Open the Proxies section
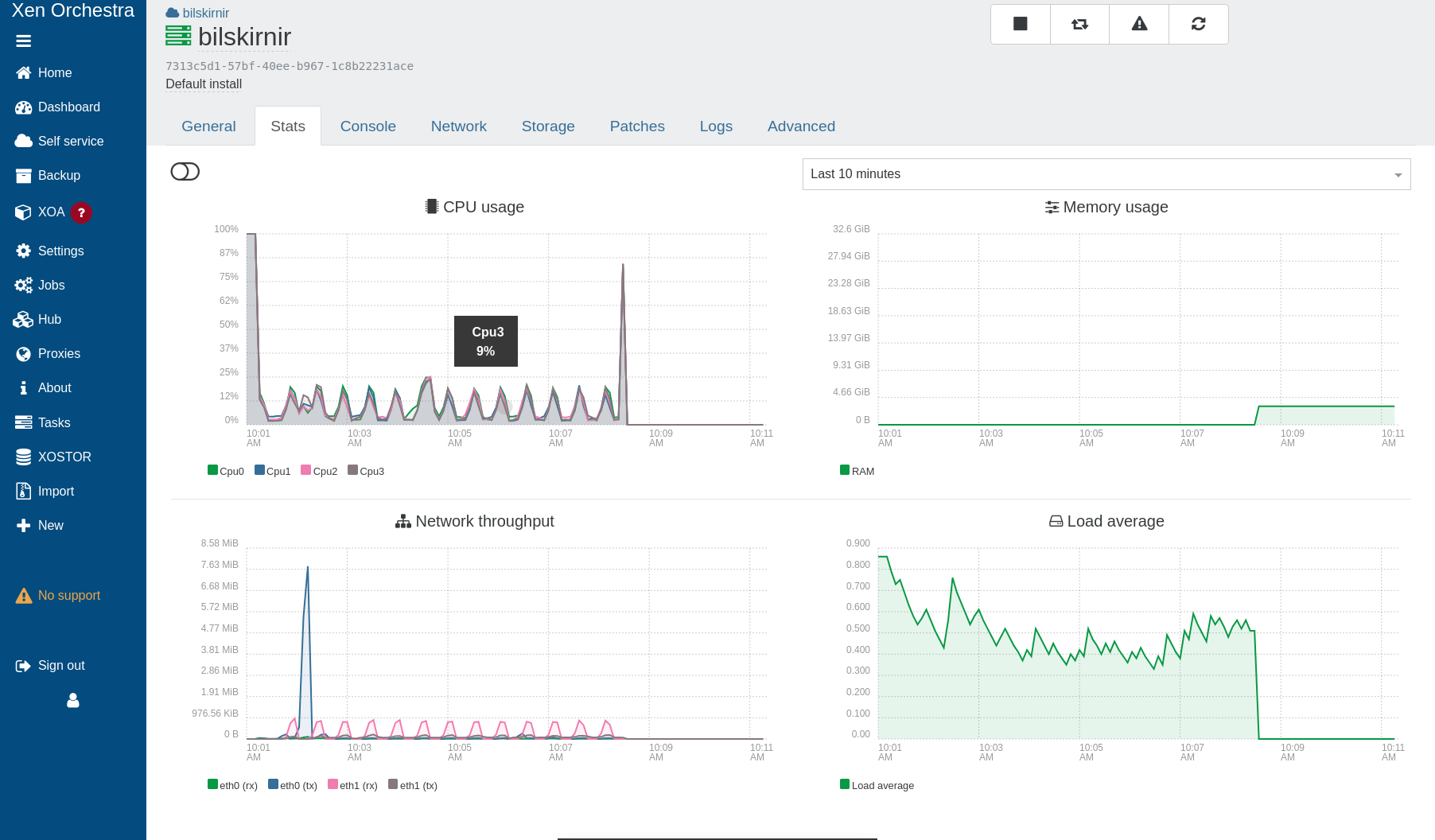Screen dimensions: 1435x840 (48, 353)
